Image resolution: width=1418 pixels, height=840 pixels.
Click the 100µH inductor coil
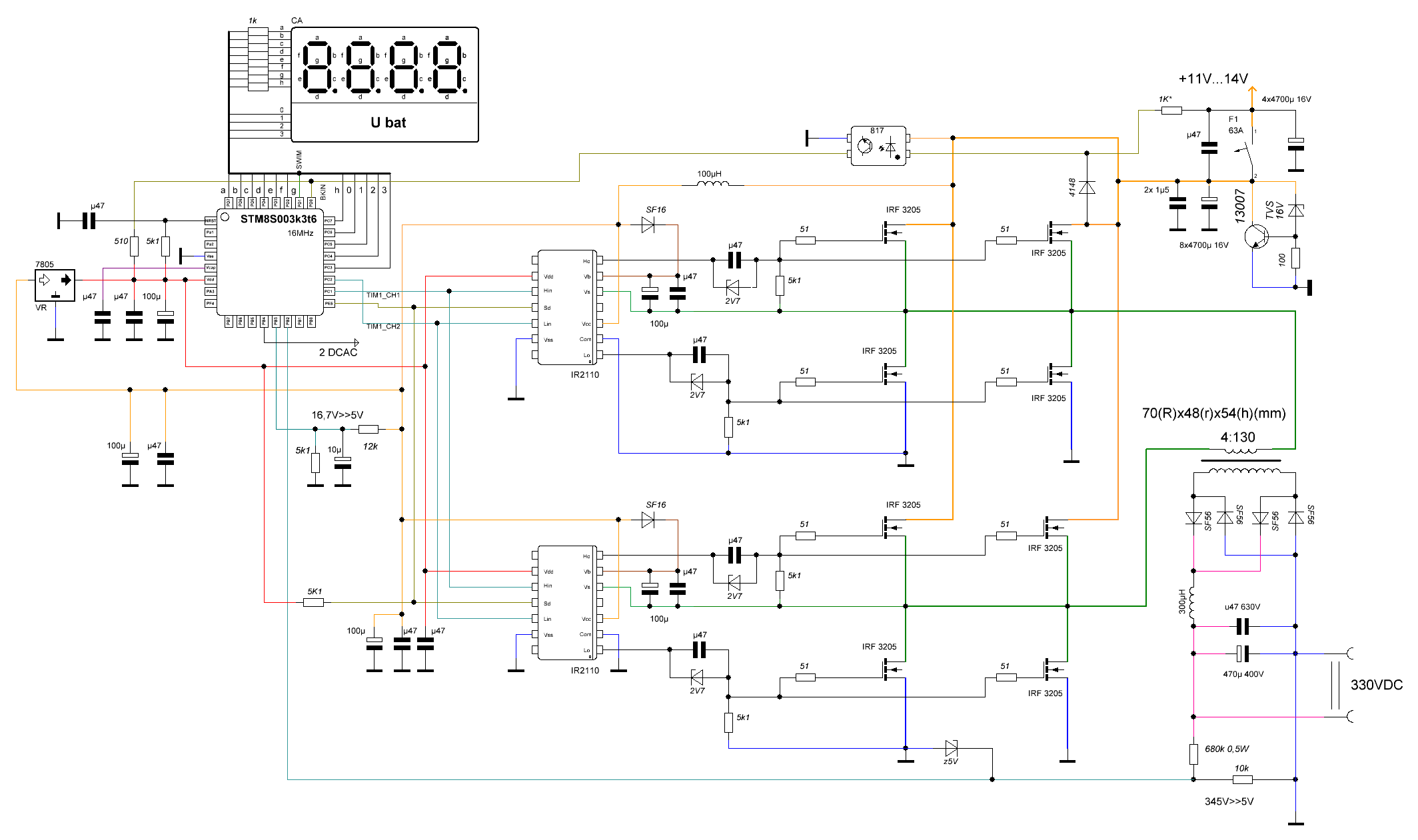pyautogui.click(x=712, y=184)
